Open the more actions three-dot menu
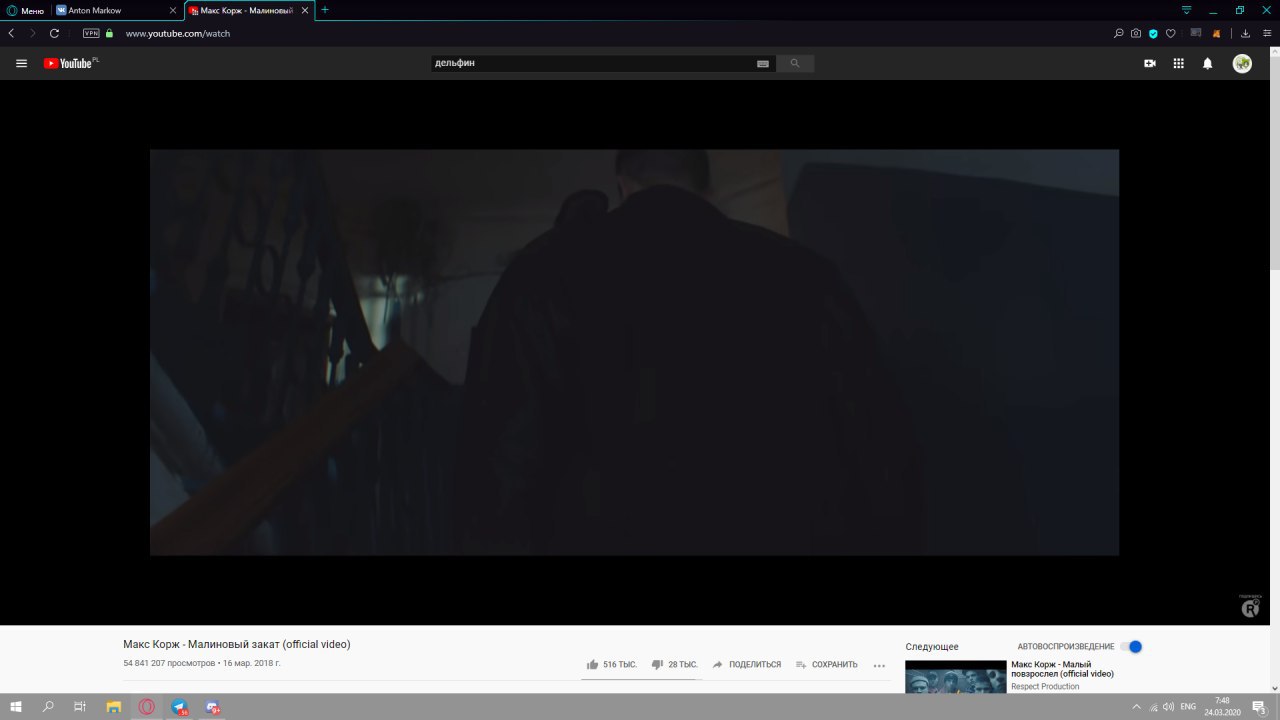The width and height of the screenshot is (1280, 720). (x=879, y=665)
